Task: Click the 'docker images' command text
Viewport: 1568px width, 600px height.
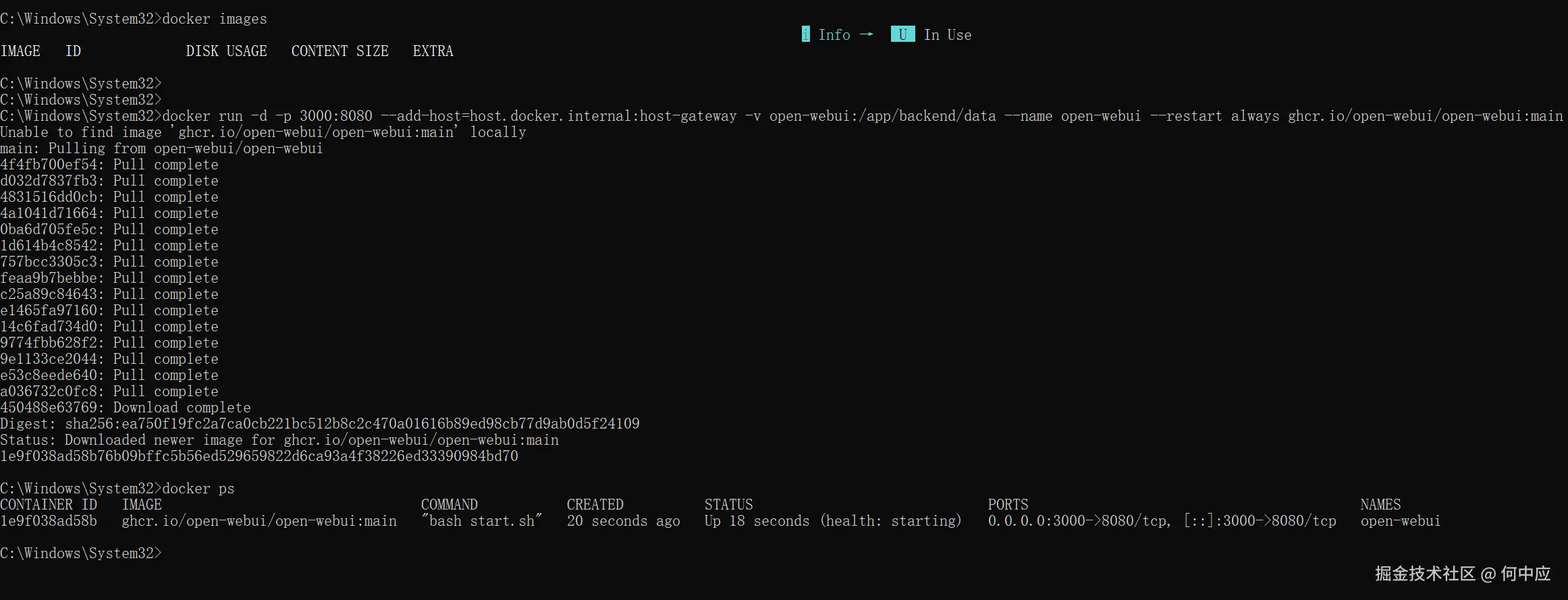Action: tap(215, 19)
